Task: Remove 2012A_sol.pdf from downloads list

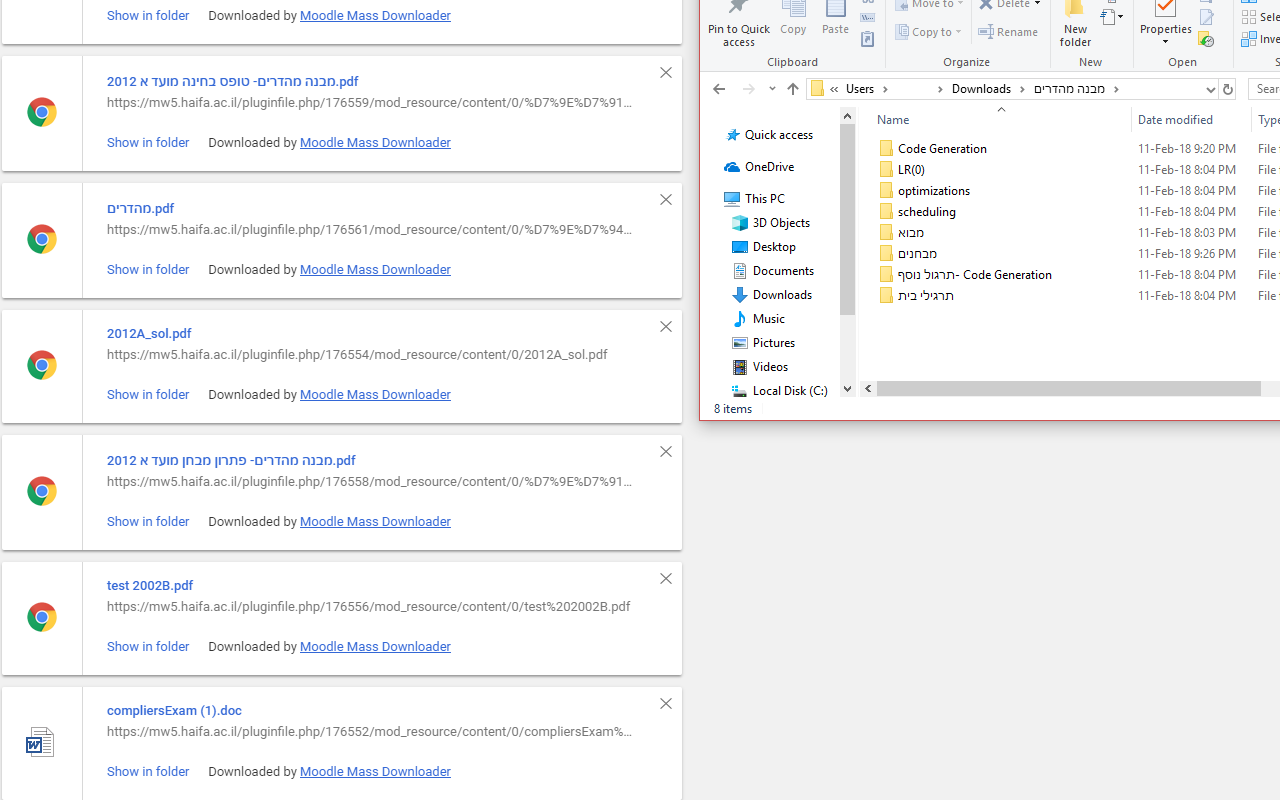Action: pos(666,327)
